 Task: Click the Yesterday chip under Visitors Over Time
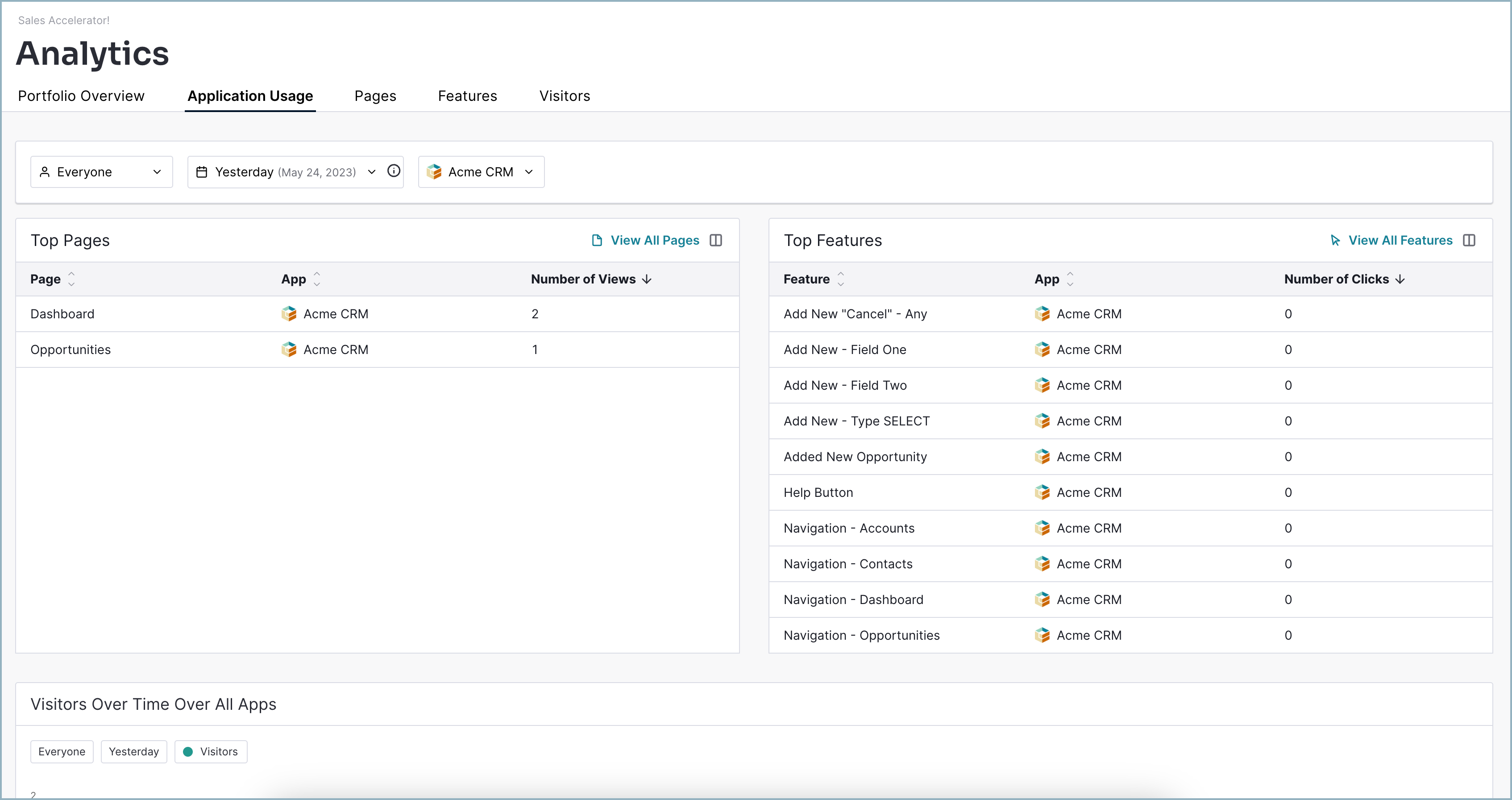pyautogui.click(x=134, y=751)
